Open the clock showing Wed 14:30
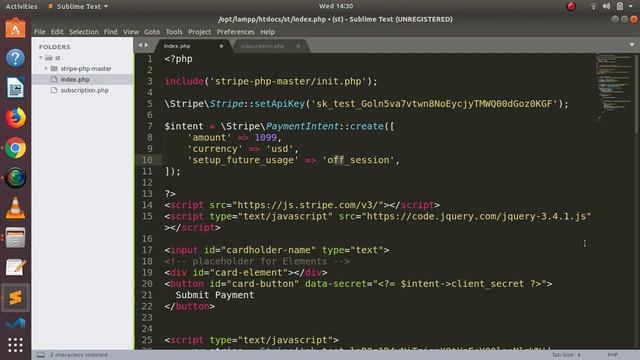Screen dimensions: 640x360 pos(336,6)
